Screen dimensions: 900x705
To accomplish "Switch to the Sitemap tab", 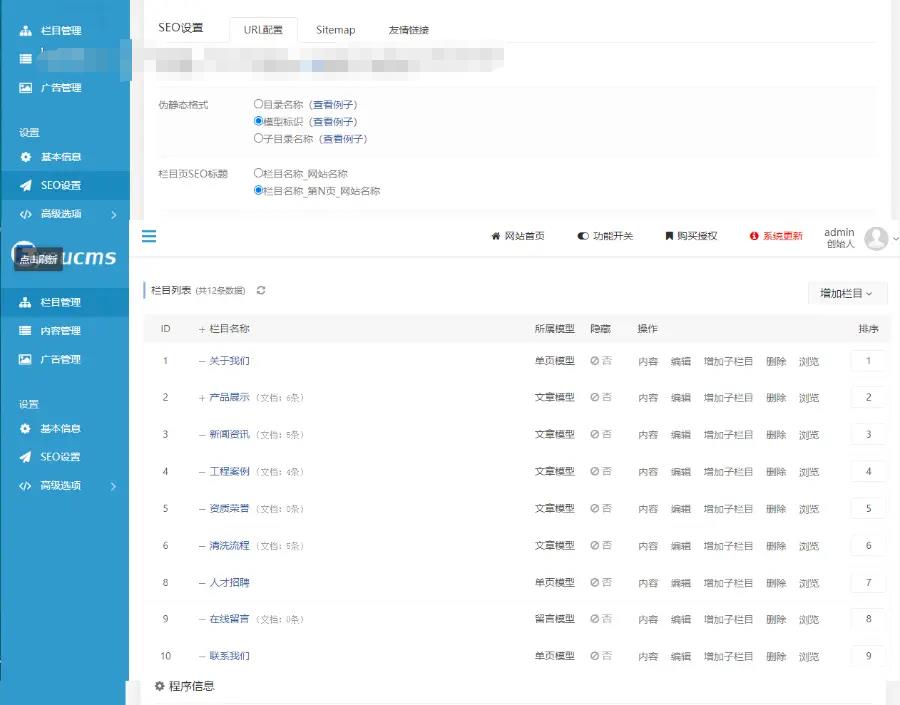I will (x=335, y=30).
